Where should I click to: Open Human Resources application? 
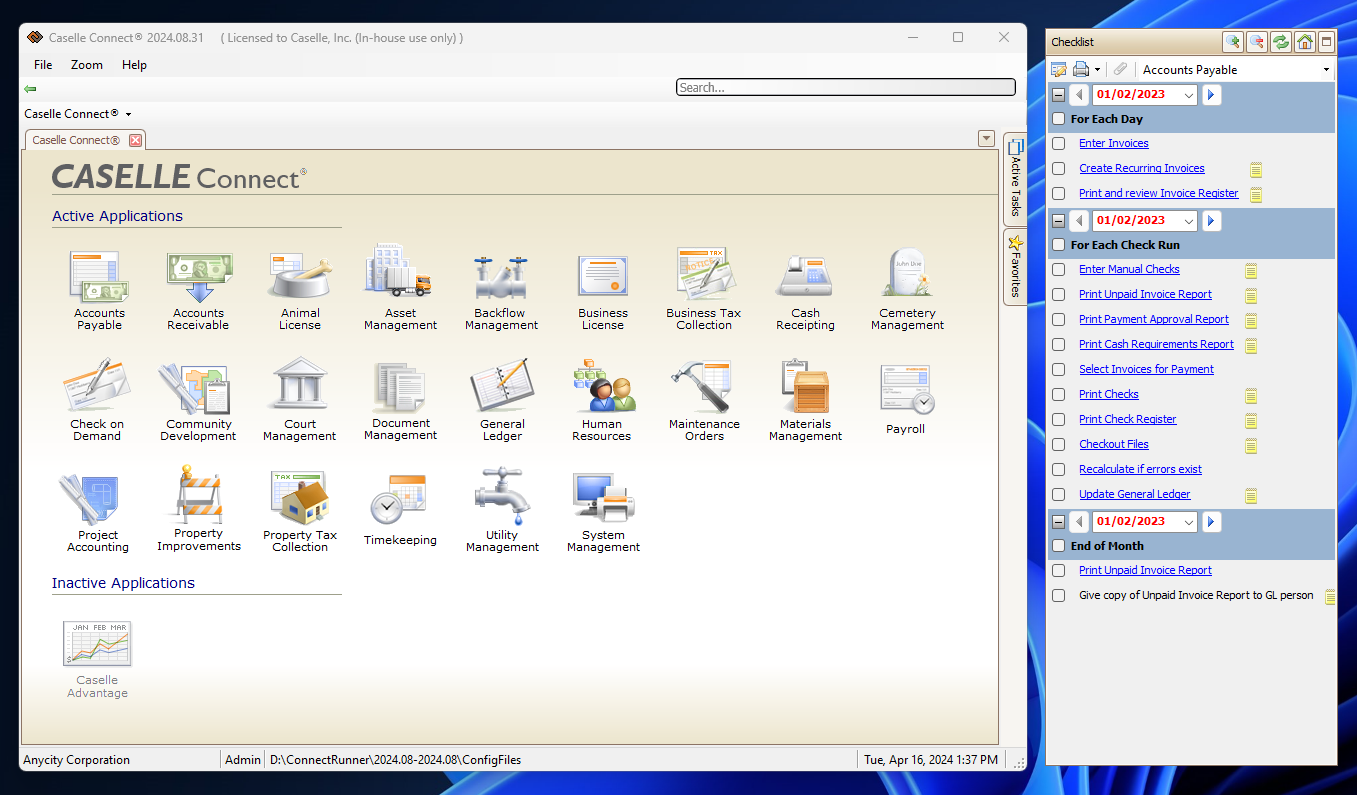[602, 400]
